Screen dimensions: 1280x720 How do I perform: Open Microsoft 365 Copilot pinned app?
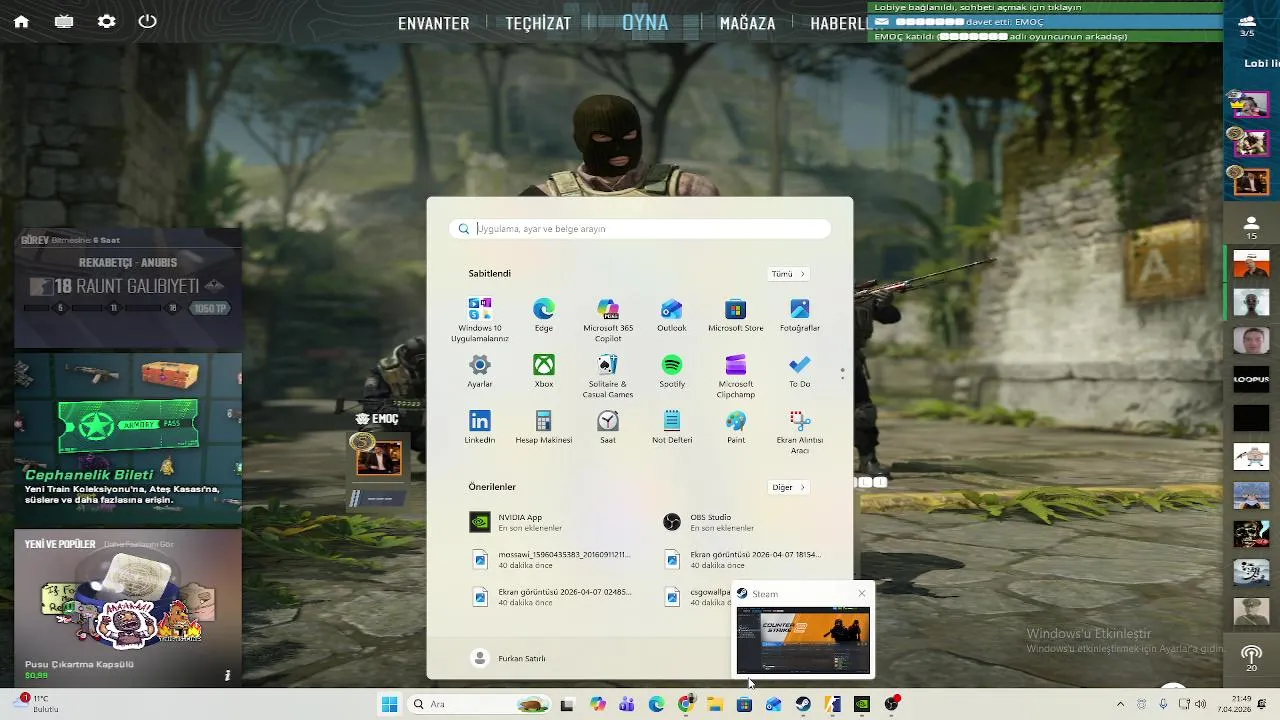608,319
